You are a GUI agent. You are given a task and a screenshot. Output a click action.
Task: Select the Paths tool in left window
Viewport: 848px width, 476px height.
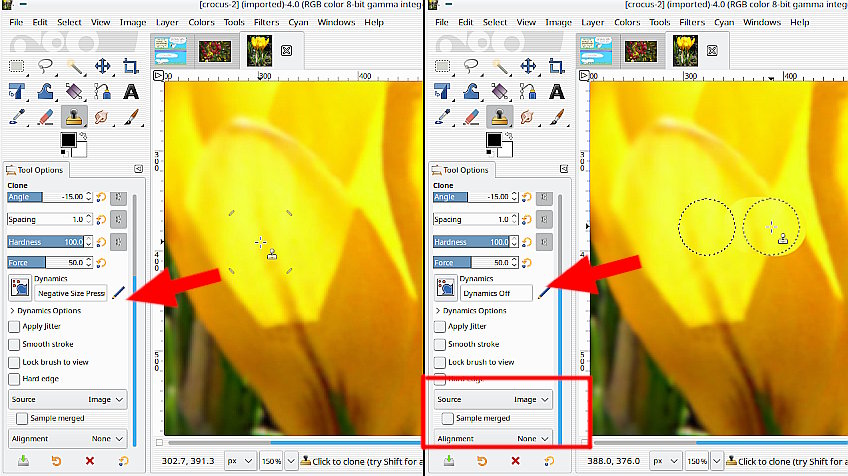pyautogui.click(x=103, y=92)
